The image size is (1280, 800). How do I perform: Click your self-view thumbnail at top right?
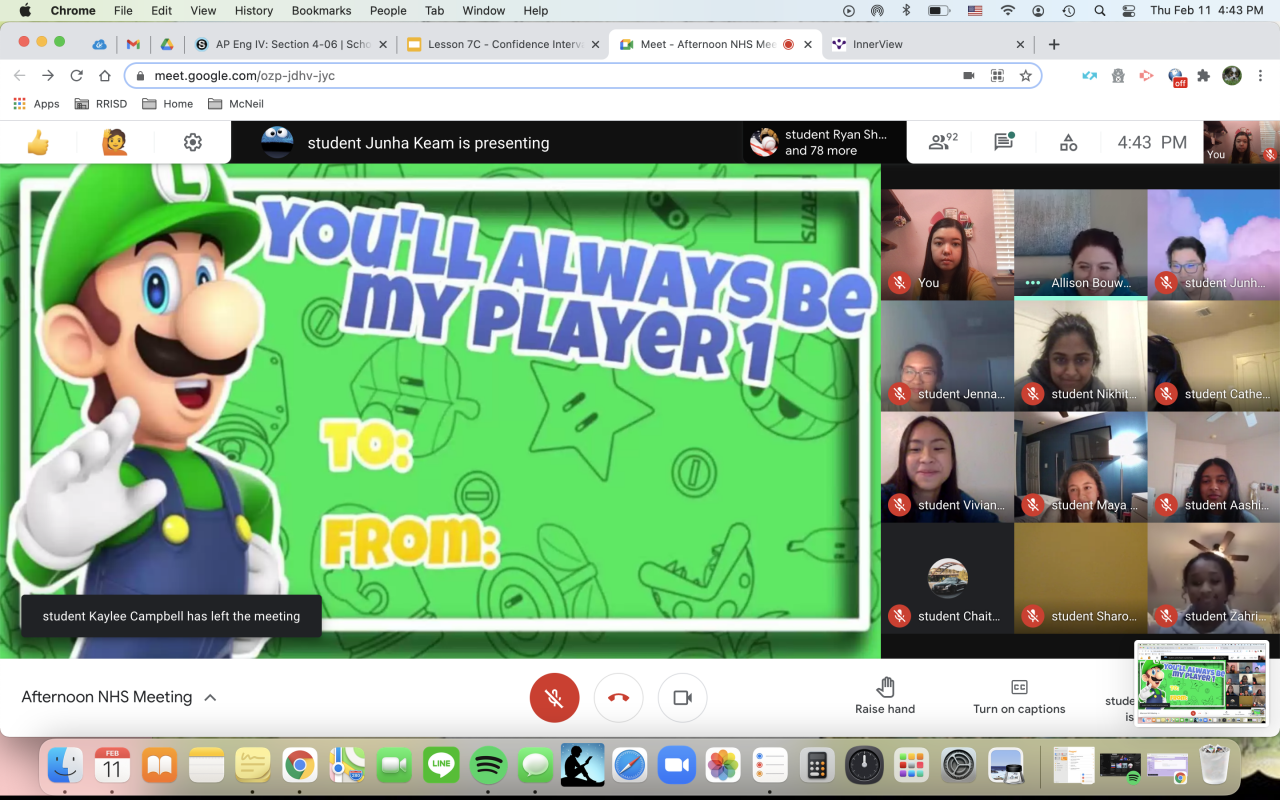pyautogui.click(x=1241, y=142)
